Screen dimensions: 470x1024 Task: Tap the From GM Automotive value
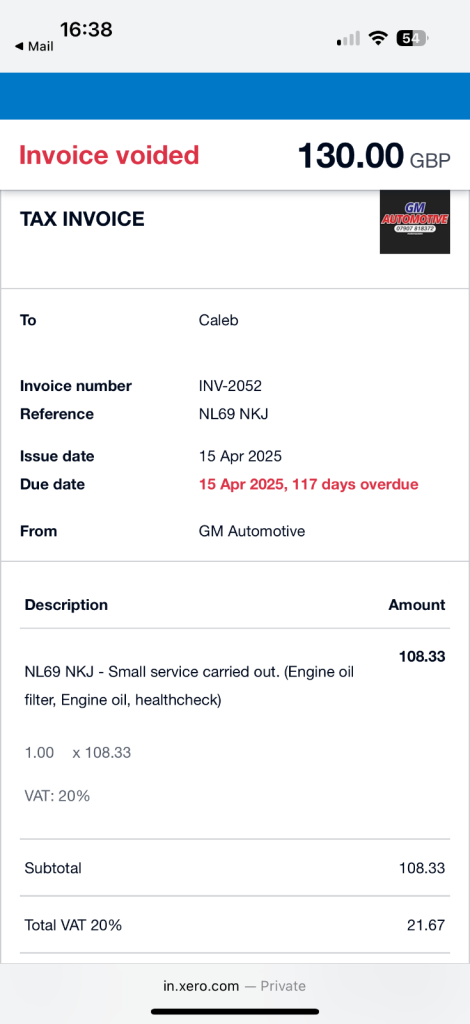[252, 531]
